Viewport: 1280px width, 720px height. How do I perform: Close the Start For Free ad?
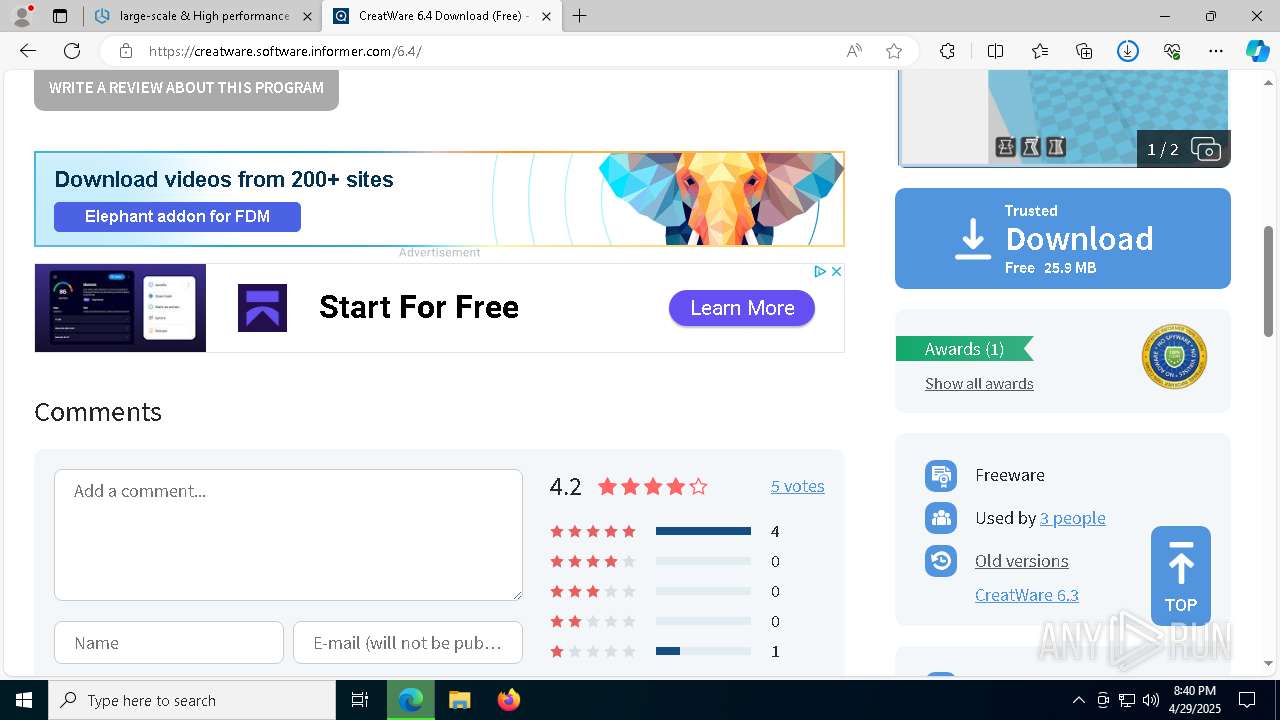pos(837,271)
